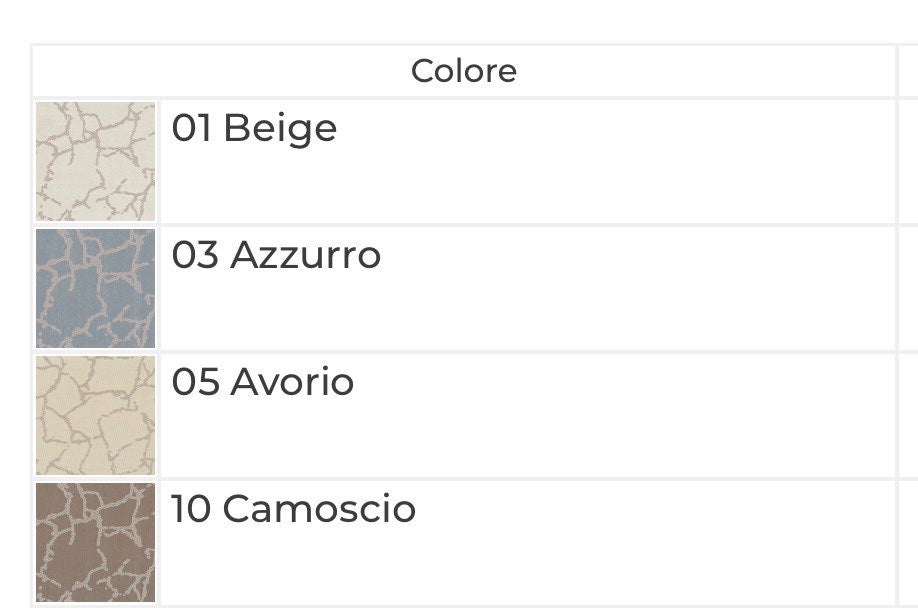
Task: Click the "01 Beige" color label
Action: click(x=254, y=128)
